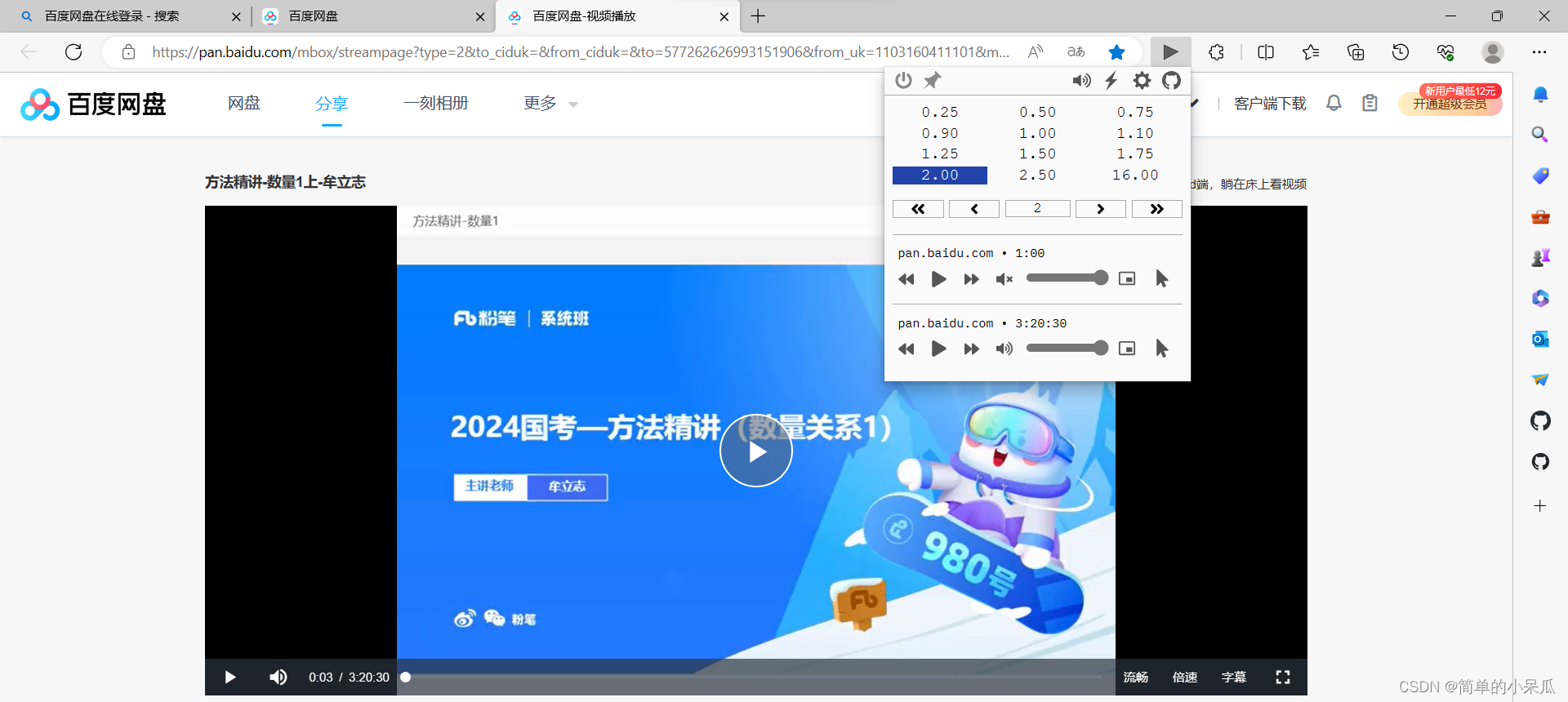This screenshot has width=1568, height=702.
Task: Open Edge sidebar search icon
Action: (1540, 135)
